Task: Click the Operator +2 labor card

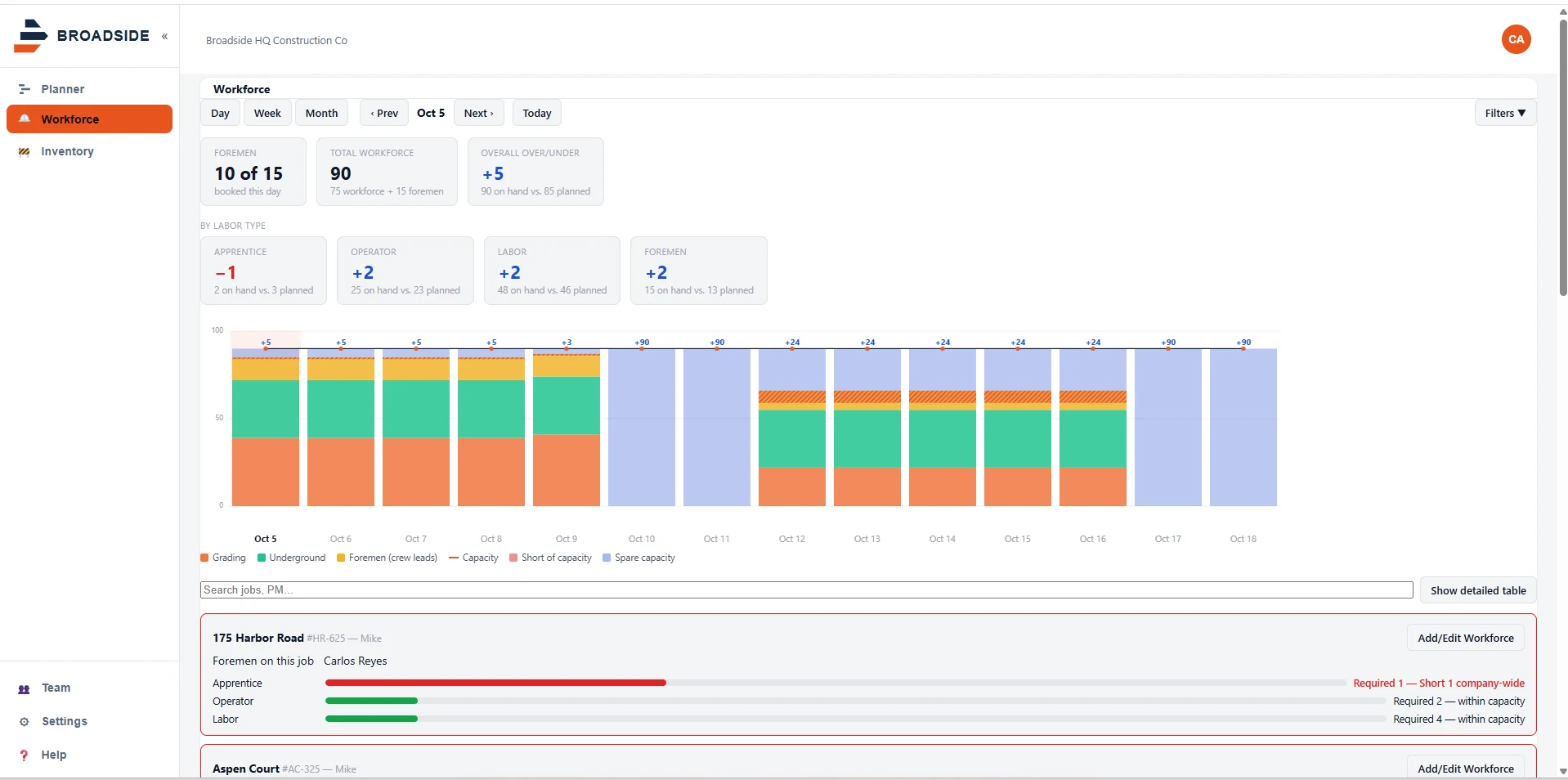Action: tap(405, 271)
